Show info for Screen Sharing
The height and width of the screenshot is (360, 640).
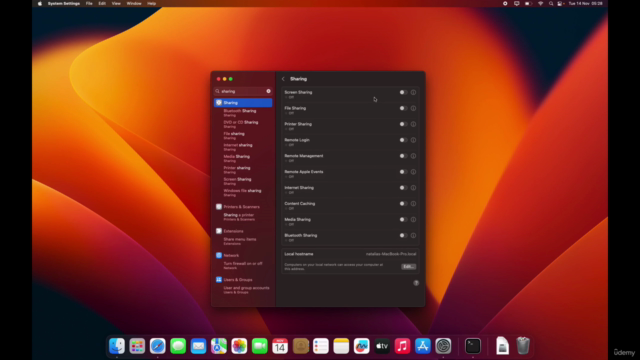click(x=413, y=92)
